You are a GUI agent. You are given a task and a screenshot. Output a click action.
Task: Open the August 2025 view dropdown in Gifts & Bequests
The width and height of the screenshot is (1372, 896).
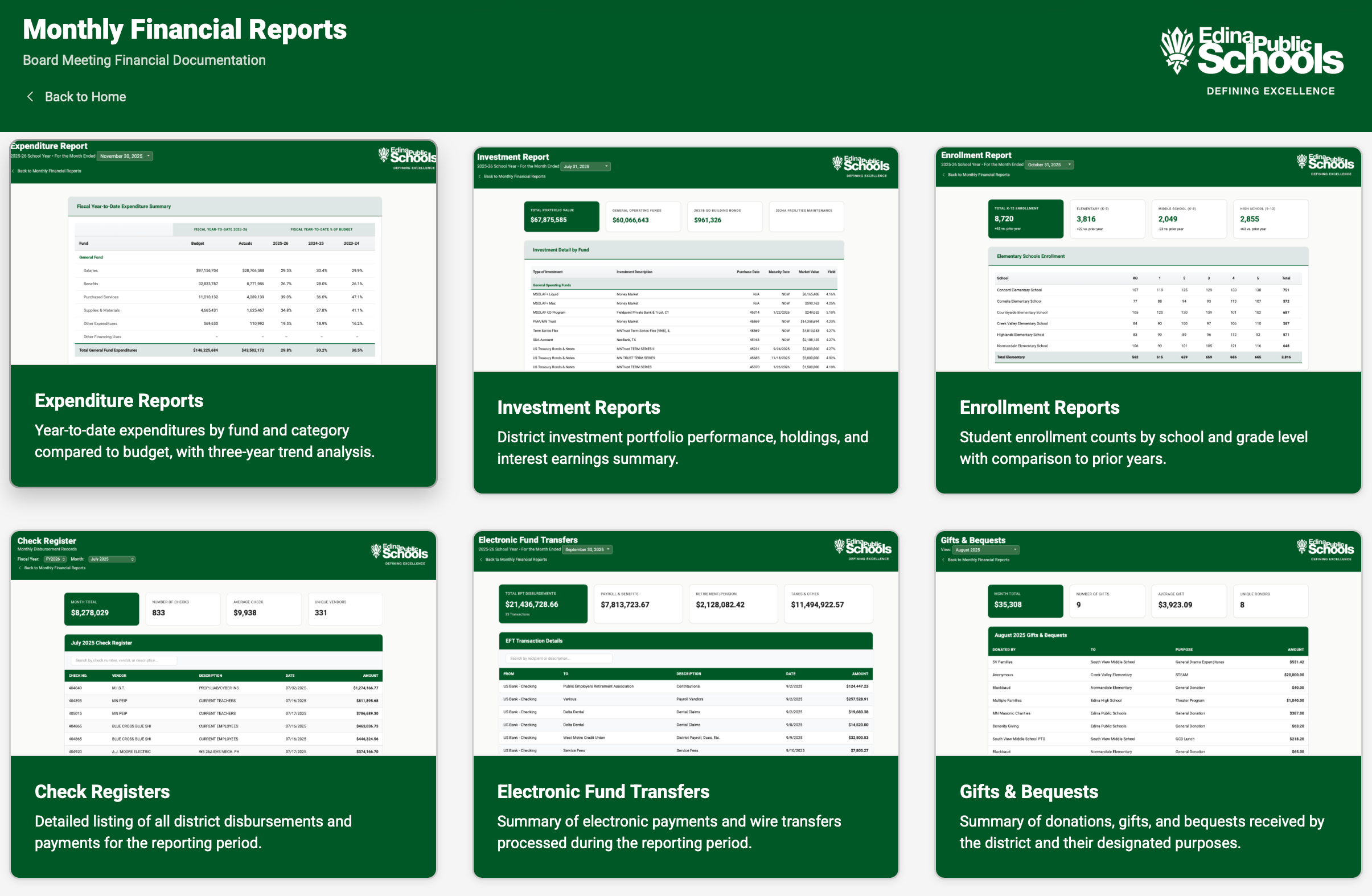986,549
